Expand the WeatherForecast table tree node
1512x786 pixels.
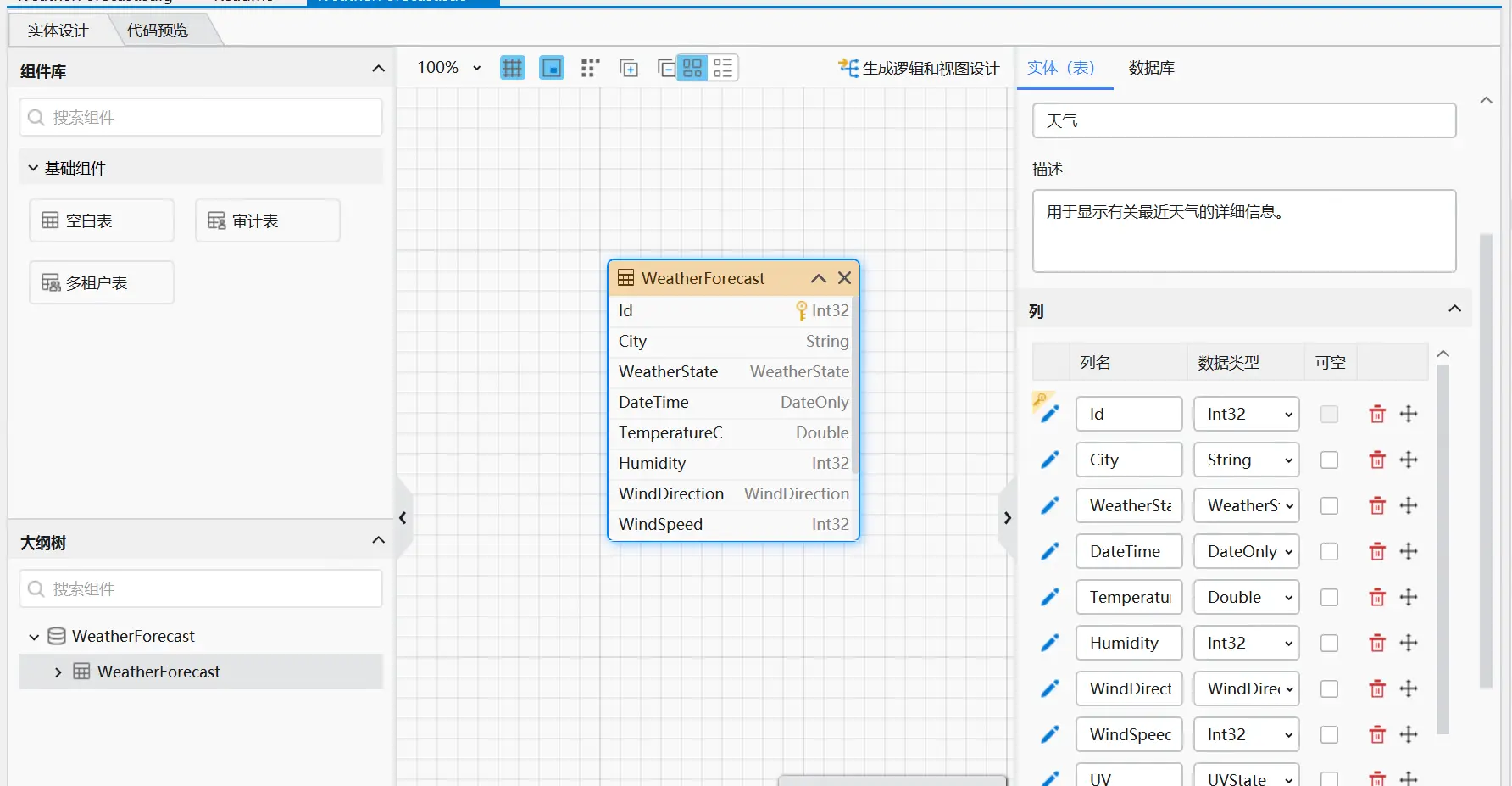click(x=58, y=672)
